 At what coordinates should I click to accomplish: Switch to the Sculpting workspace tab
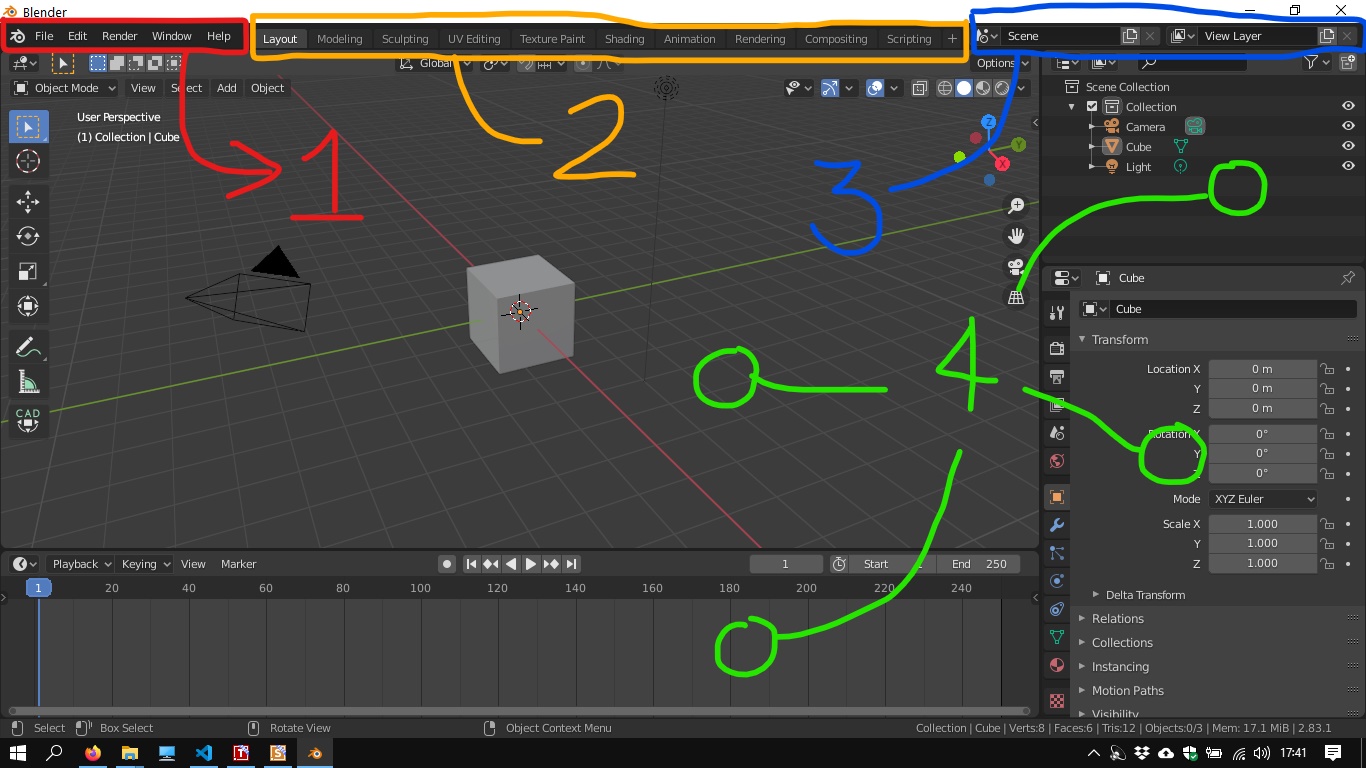click(x=405, y=39)
